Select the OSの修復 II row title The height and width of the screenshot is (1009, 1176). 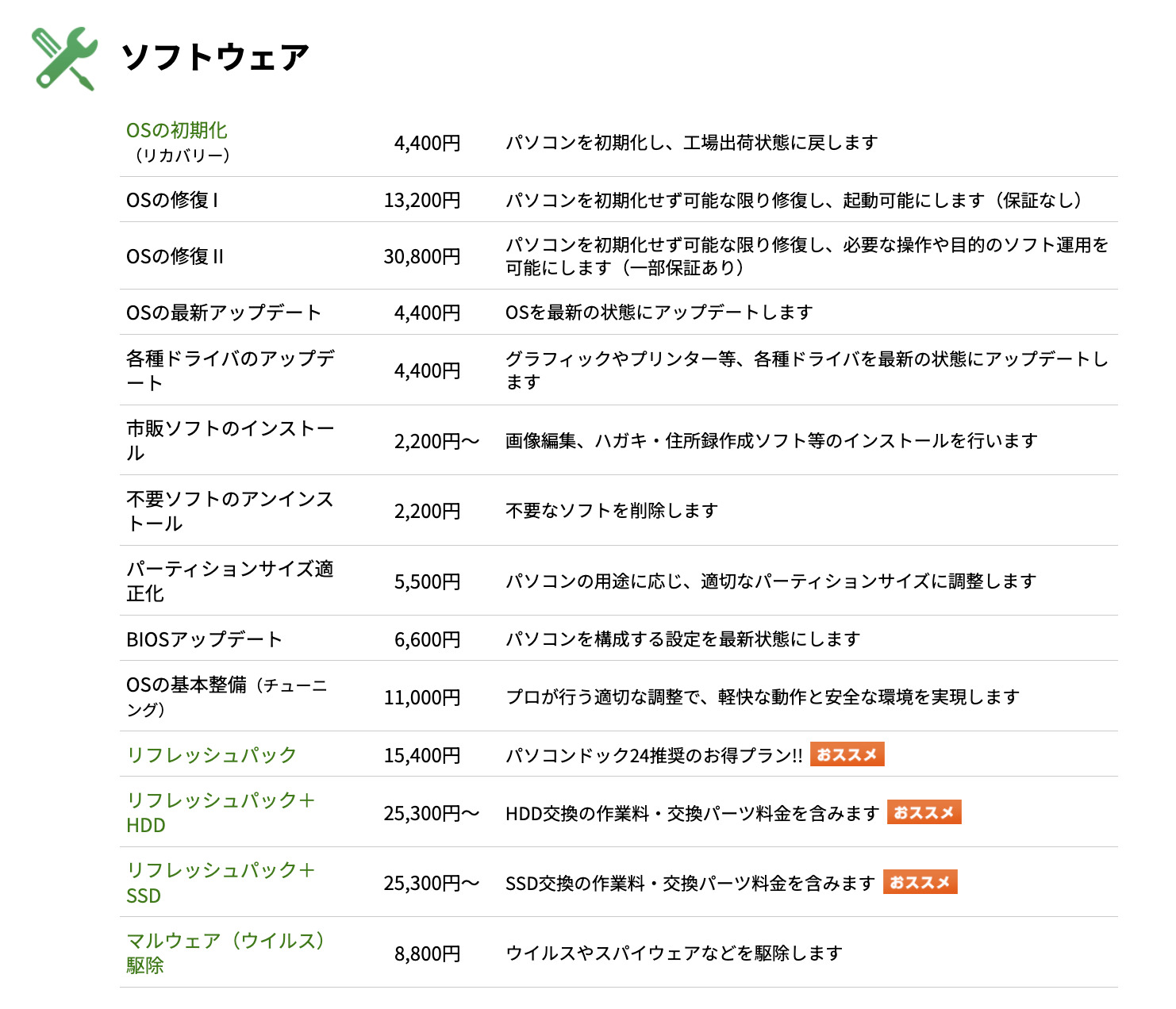tap(175, 256)
